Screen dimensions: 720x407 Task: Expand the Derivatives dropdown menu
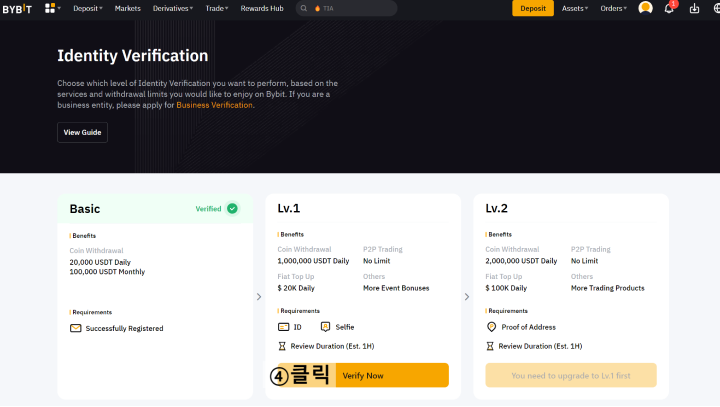click(173, 8)
